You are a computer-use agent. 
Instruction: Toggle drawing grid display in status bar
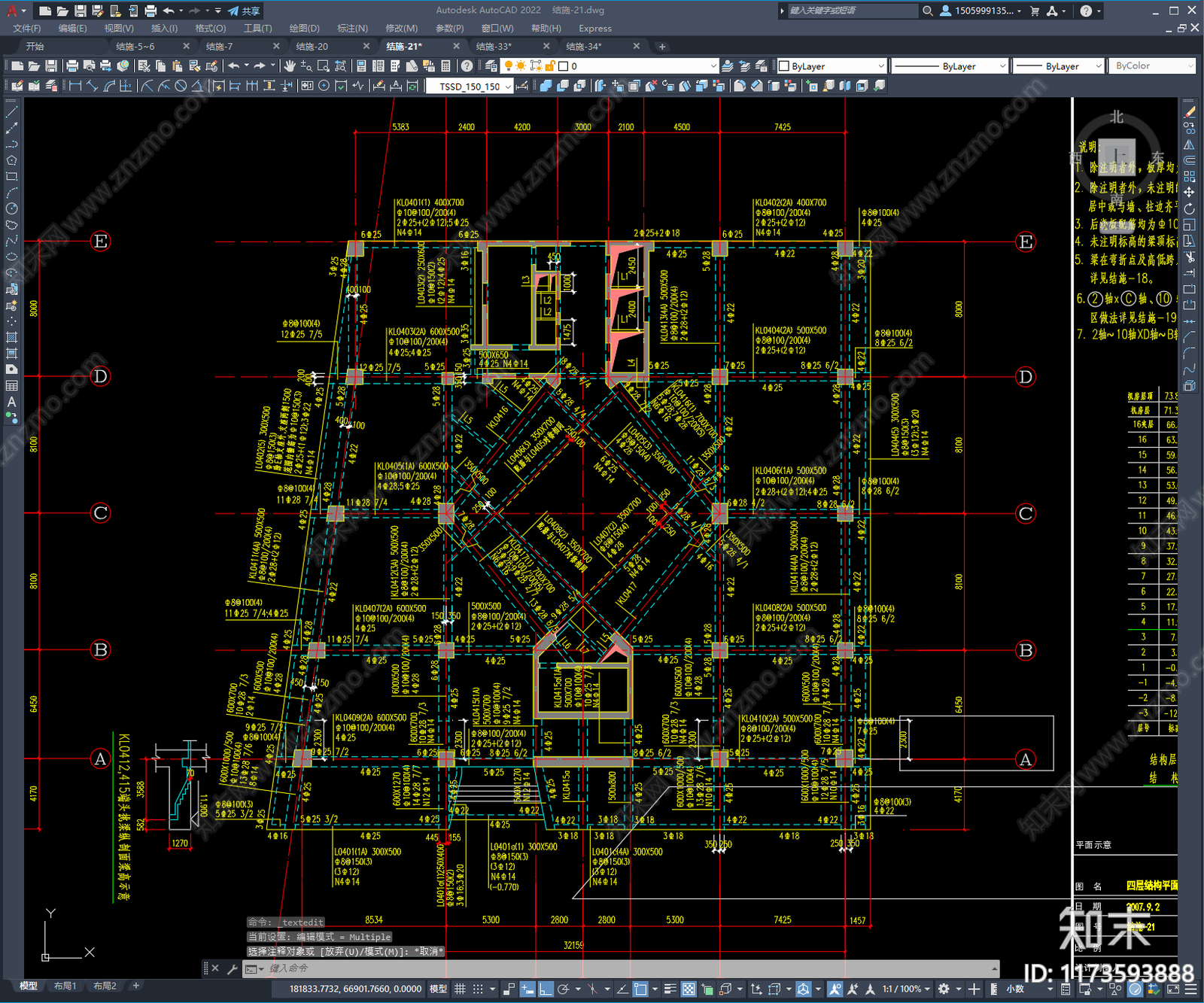tap(460, 989)
